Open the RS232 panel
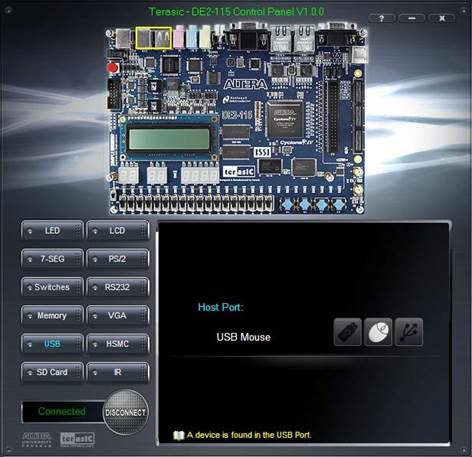Image resolution: width=472 pixels, height=457 pixels. click(x=117, y=287)
